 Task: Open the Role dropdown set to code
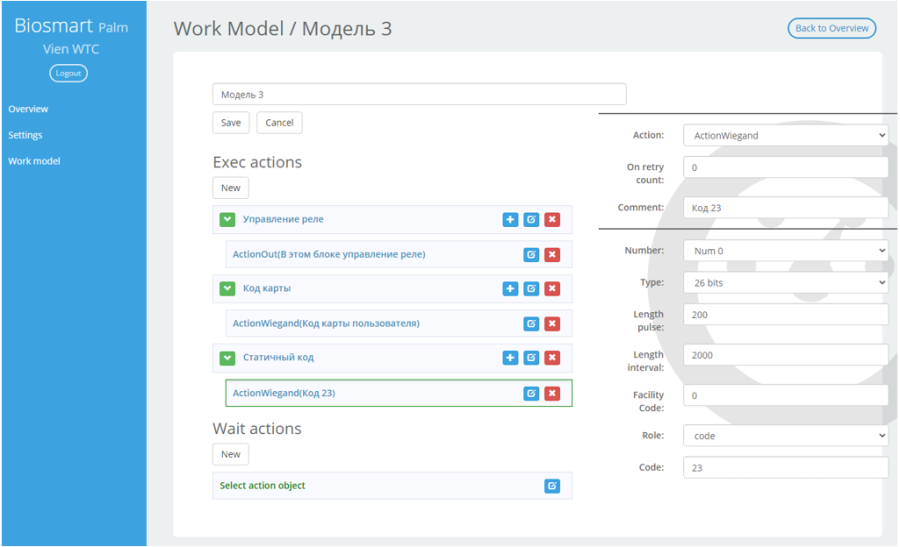tap(785, 436)
